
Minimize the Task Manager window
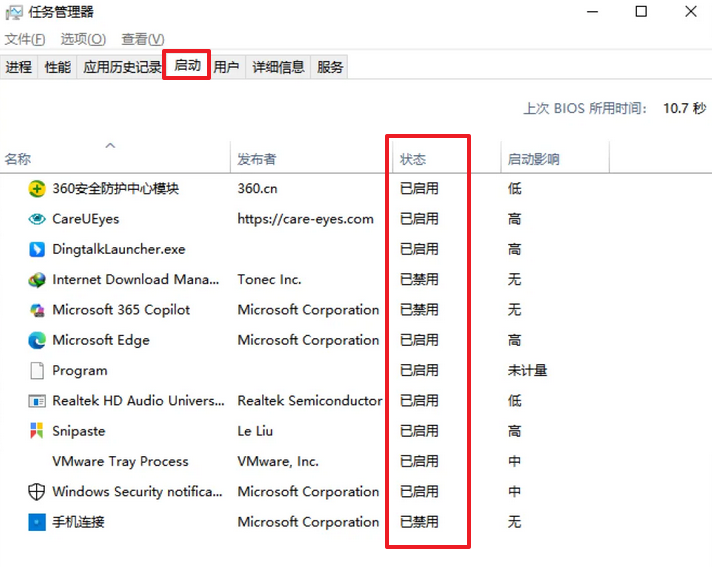(x=593, y=11)
